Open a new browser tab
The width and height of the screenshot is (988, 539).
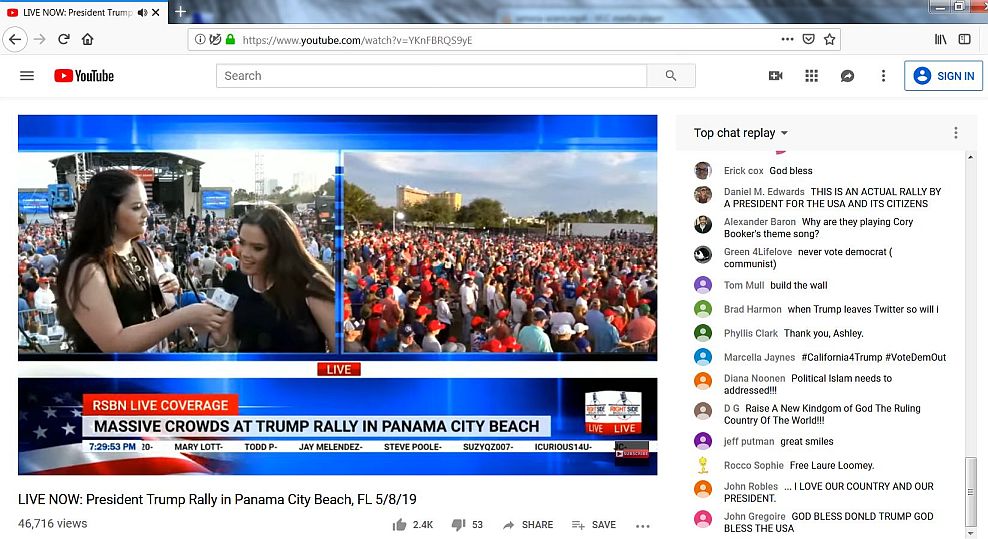[180, 12]
